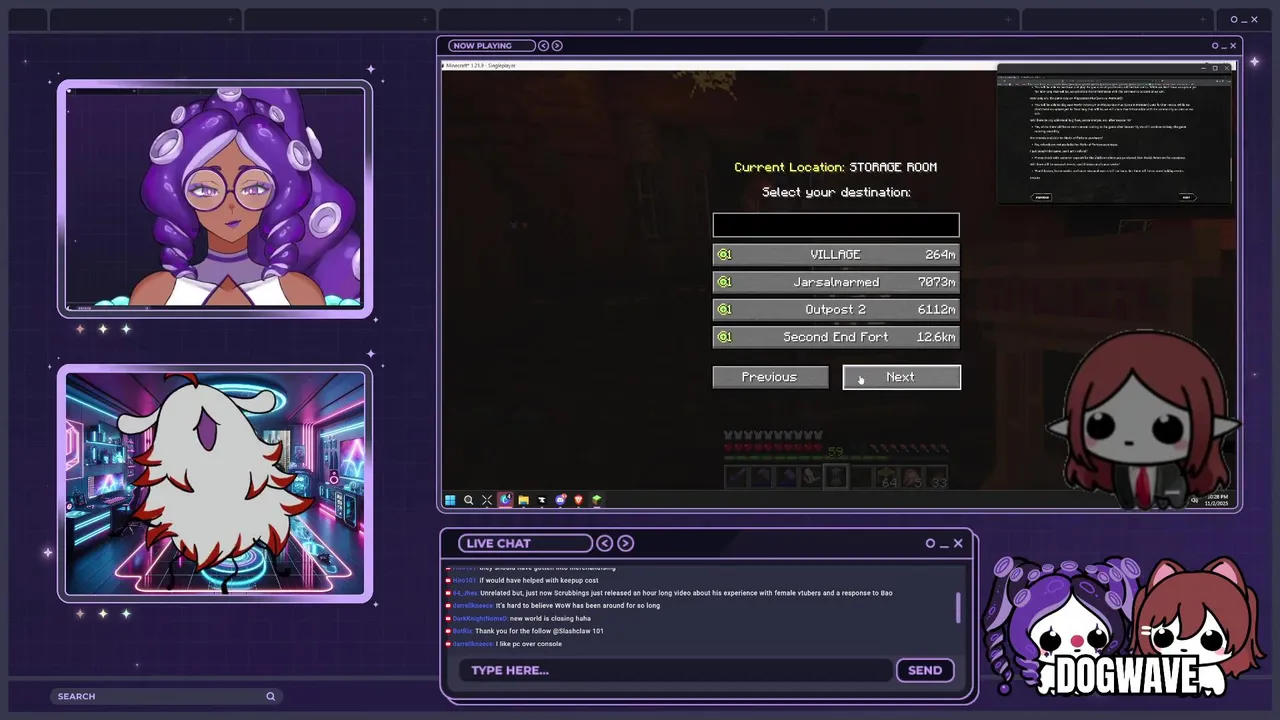
Task: Click Previous button in the browser window
Action: [x=1042, y=197]
